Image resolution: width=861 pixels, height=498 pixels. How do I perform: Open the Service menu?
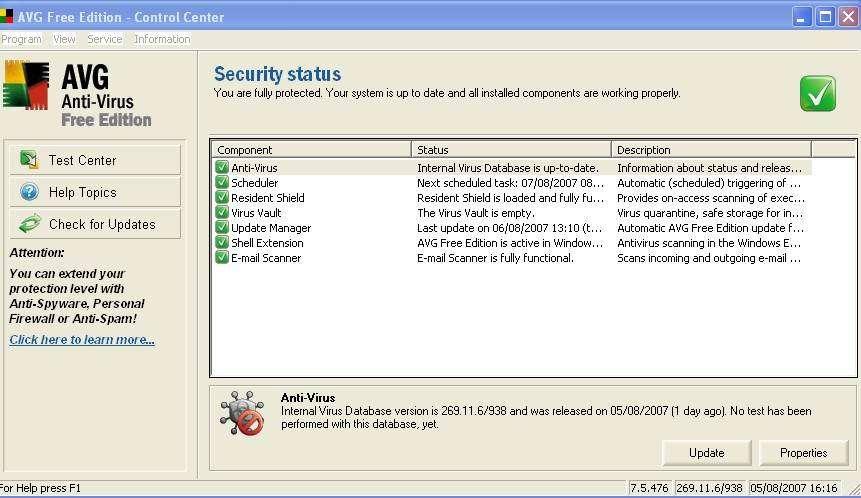104,39
